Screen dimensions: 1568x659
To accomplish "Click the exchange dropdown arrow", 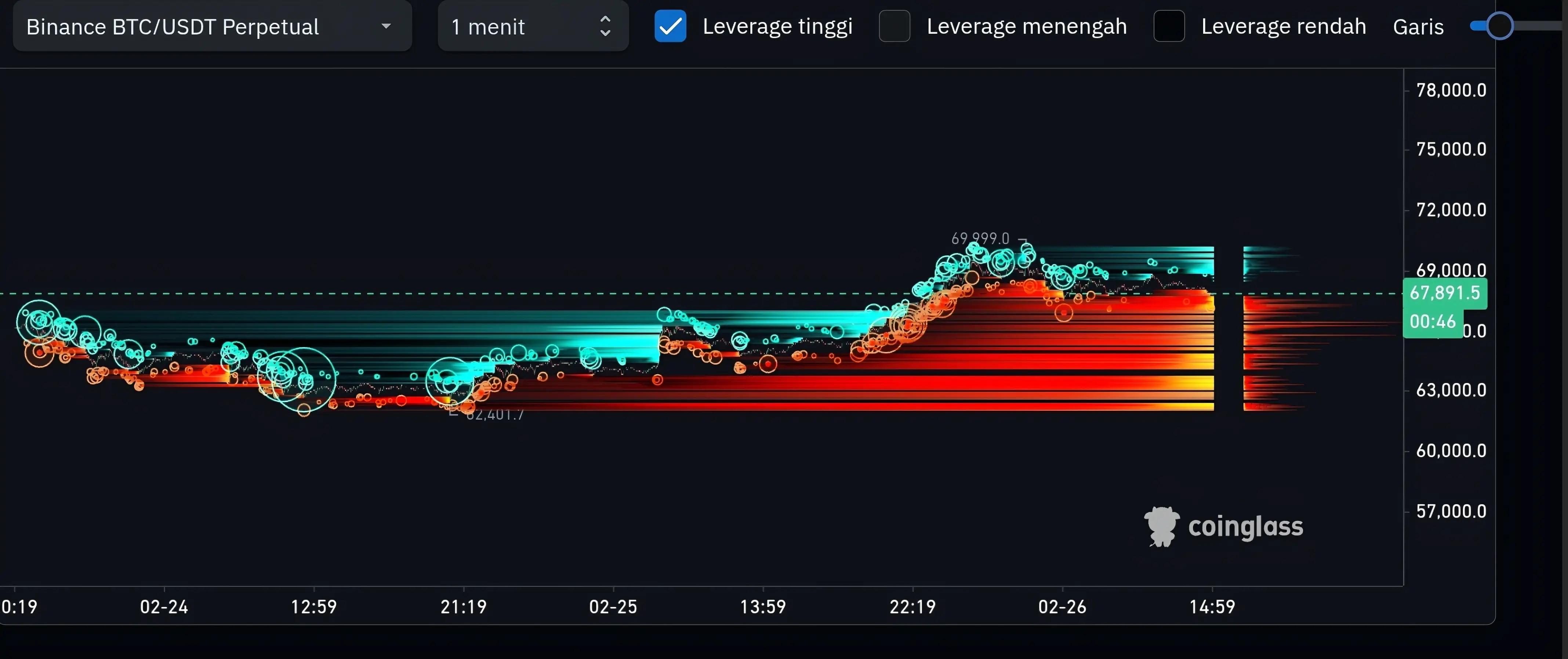I will click(386, 26).
